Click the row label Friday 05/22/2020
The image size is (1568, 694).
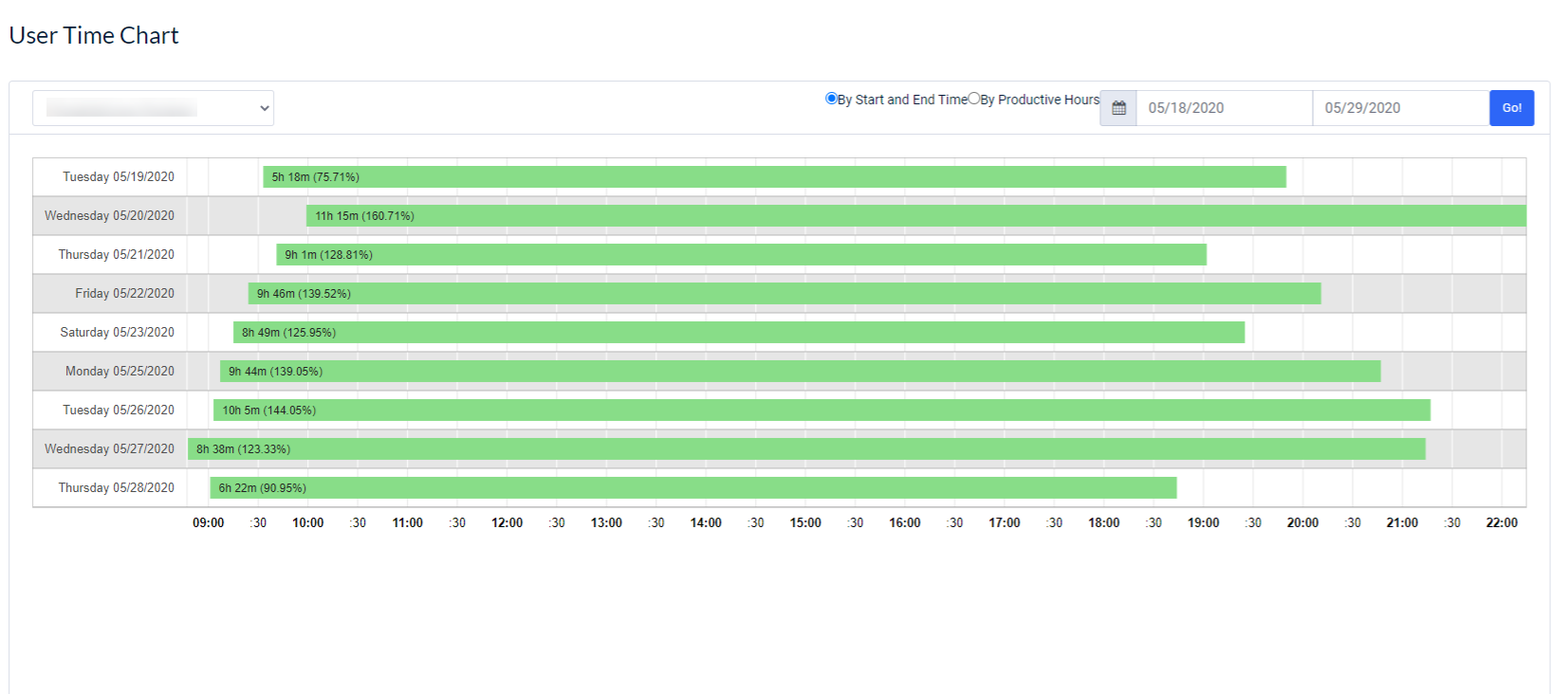click(x=125, y=294)
